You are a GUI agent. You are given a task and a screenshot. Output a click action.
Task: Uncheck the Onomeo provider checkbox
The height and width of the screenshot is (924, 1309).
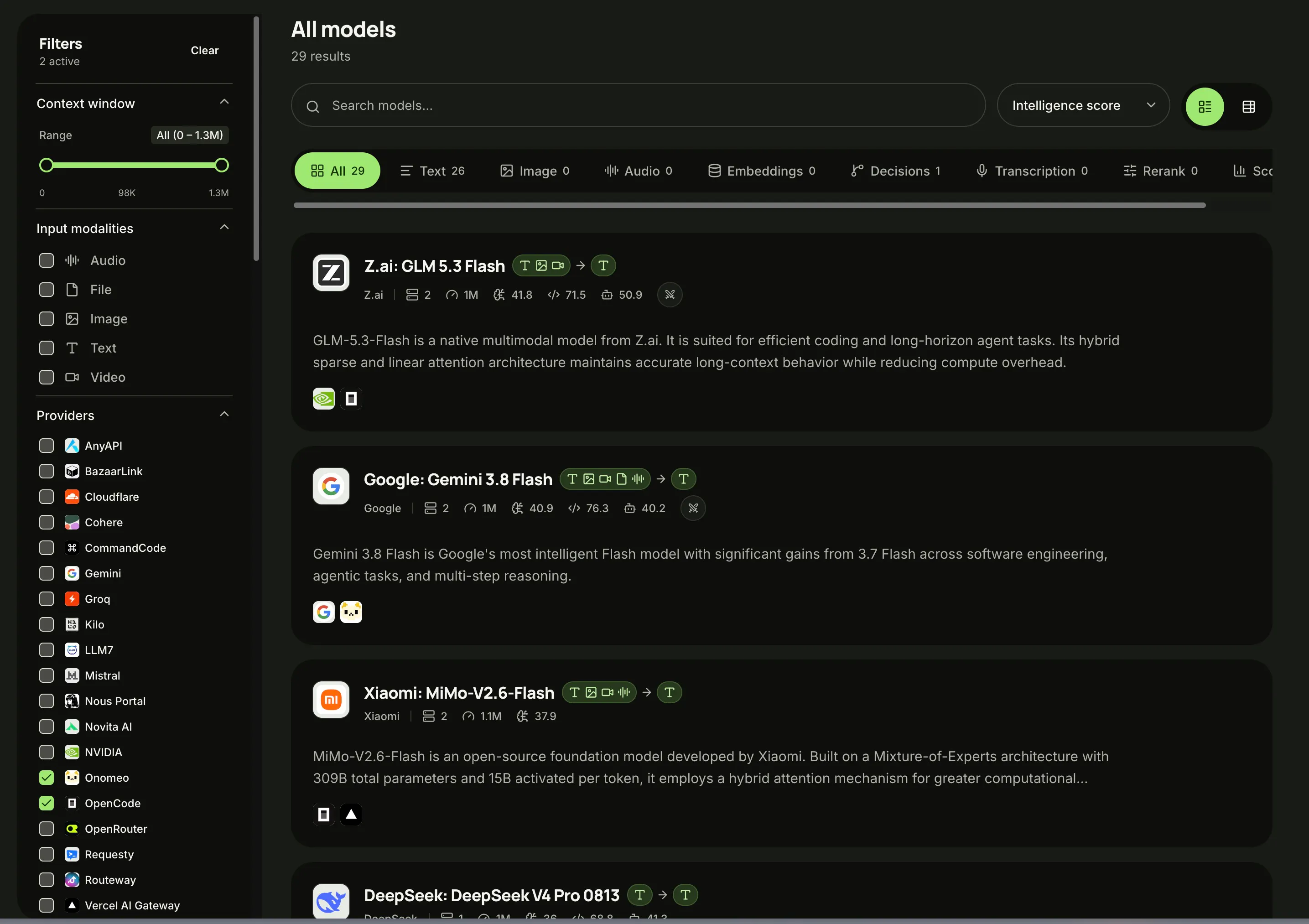[46, 778]
